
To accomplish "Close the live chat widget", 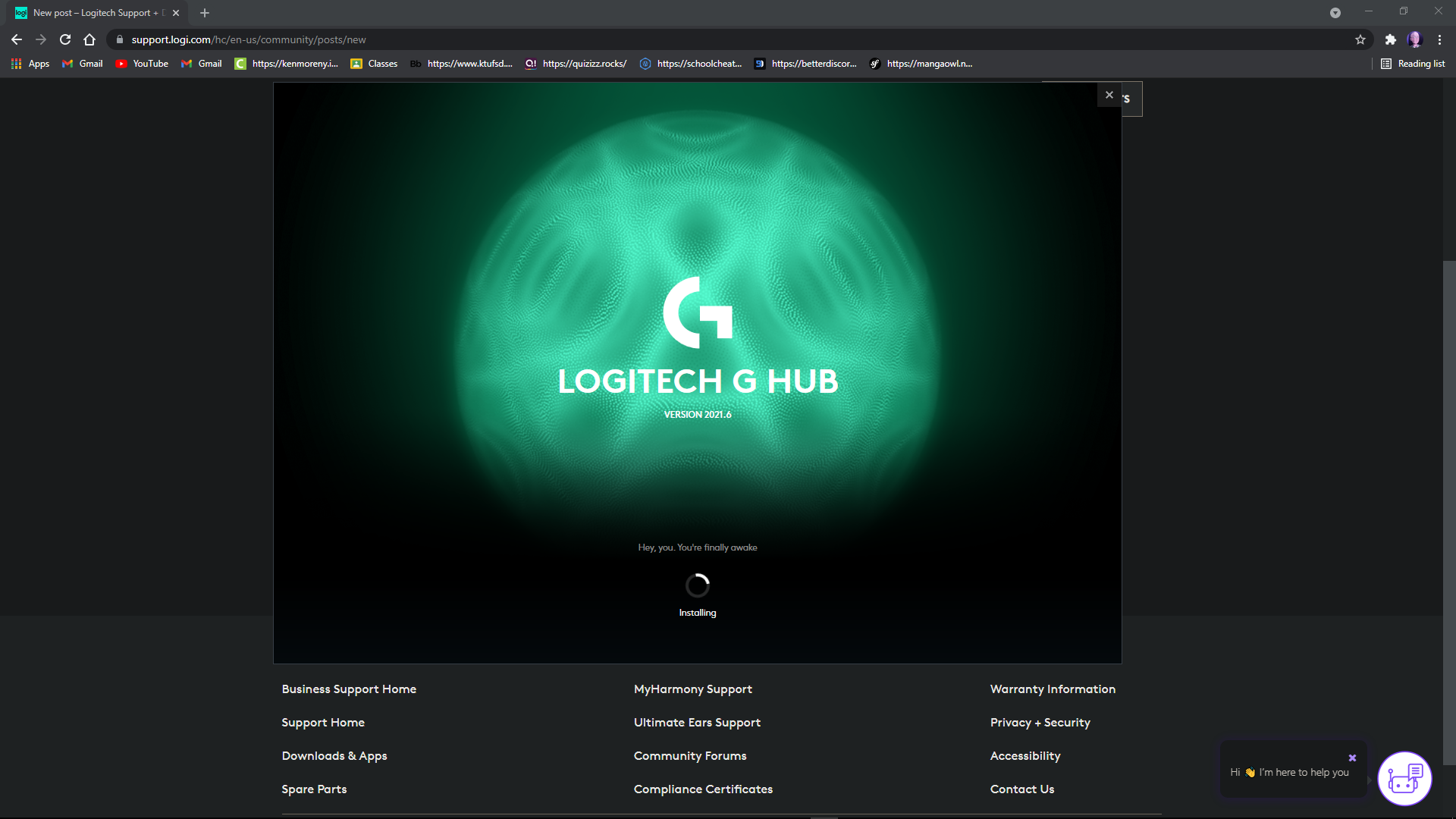I will (x=1352, y=757).
